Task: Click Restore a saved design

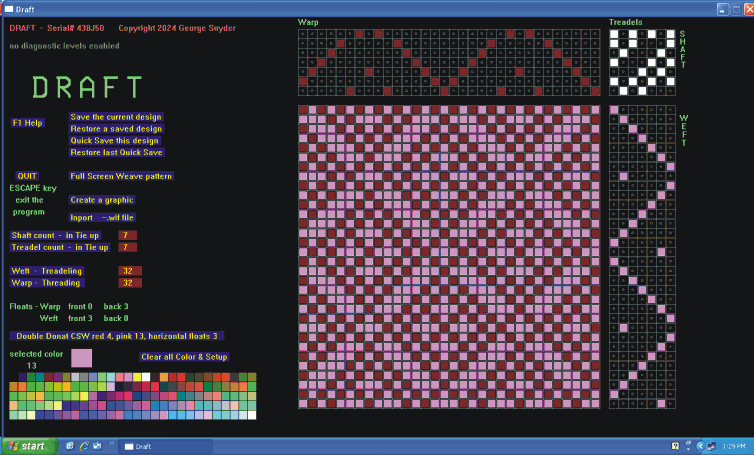Action: tap(116, 129)
